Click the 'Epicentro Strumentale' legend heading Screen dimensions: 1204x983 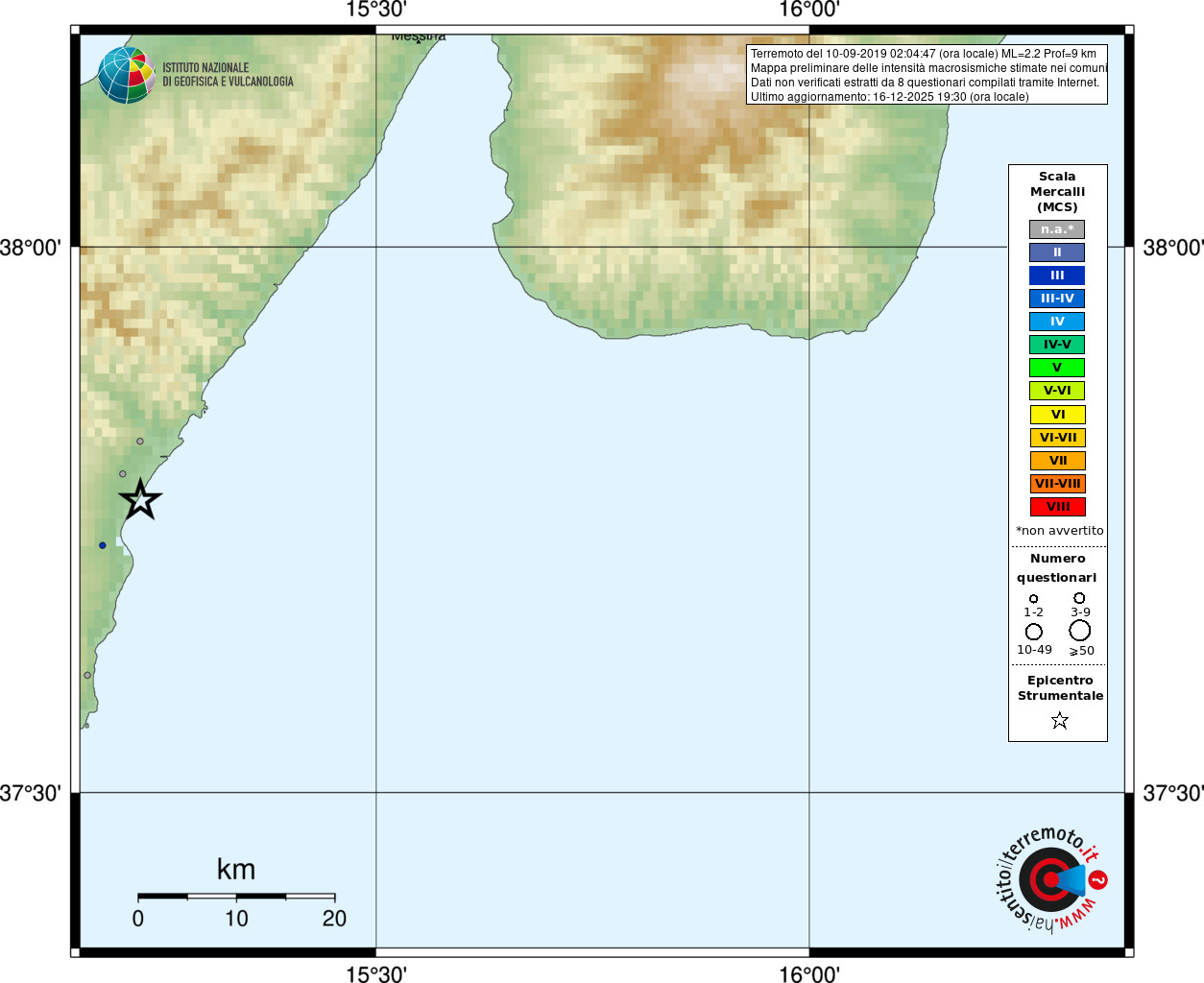pyautogui.click(x=1060, y=688)
